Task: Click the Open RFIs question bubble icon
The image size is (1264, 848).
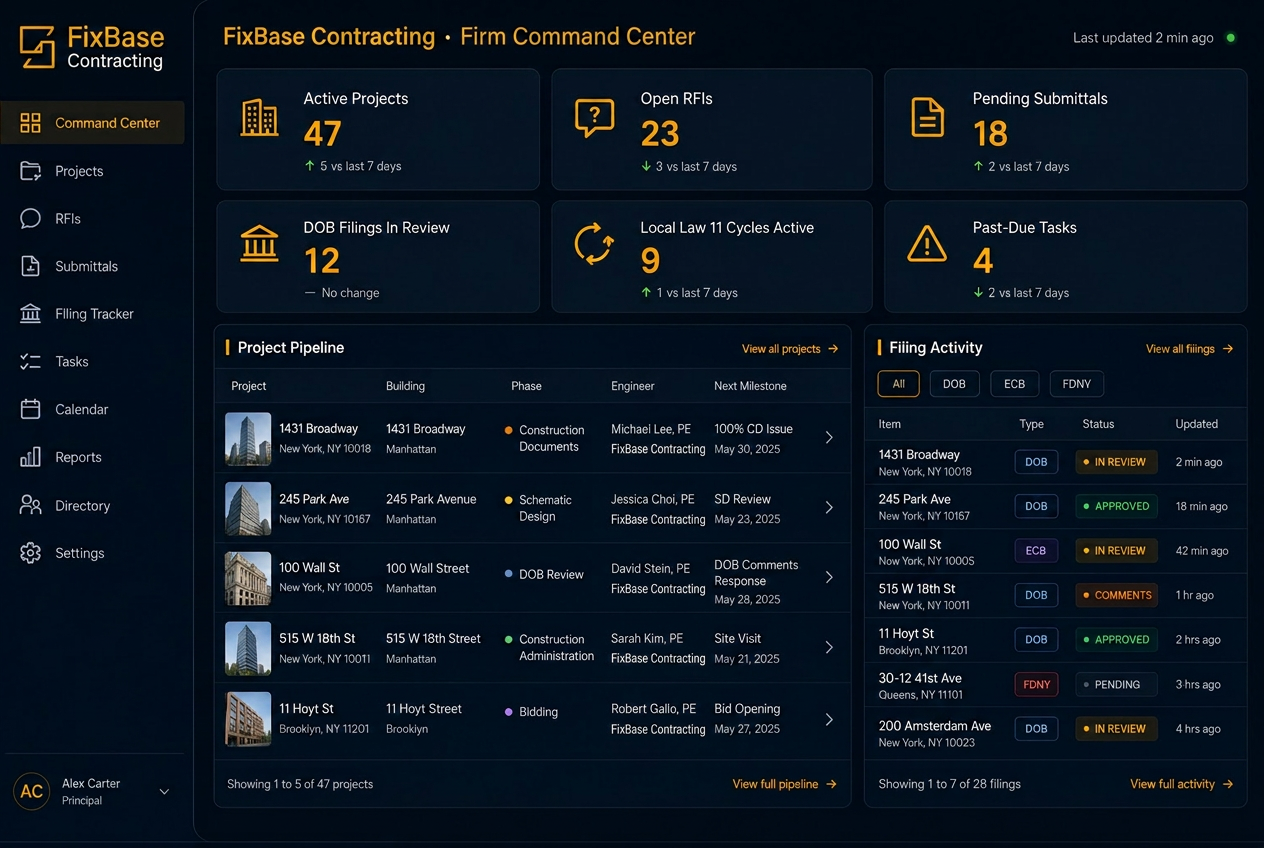Action: point(594,118)
